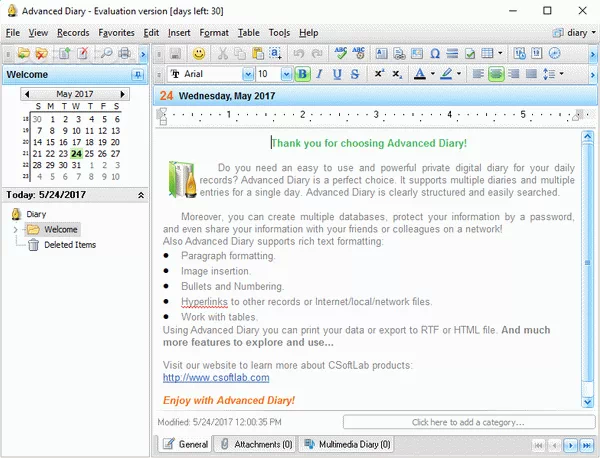The height and width of the screenshot is (458, 600).
Task: Insert the current date and time
Action: (x=519, y=54)
